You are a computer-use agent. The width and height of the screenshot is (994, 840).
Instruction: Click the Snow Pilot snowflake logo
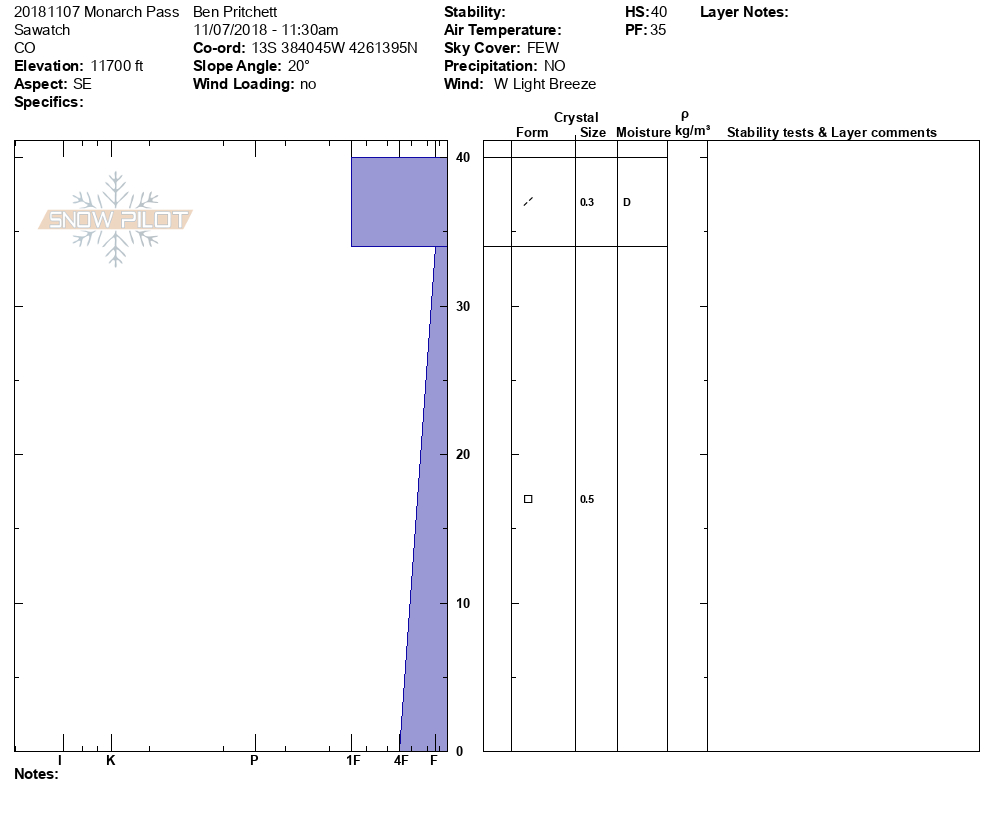(x=116, y=219)
